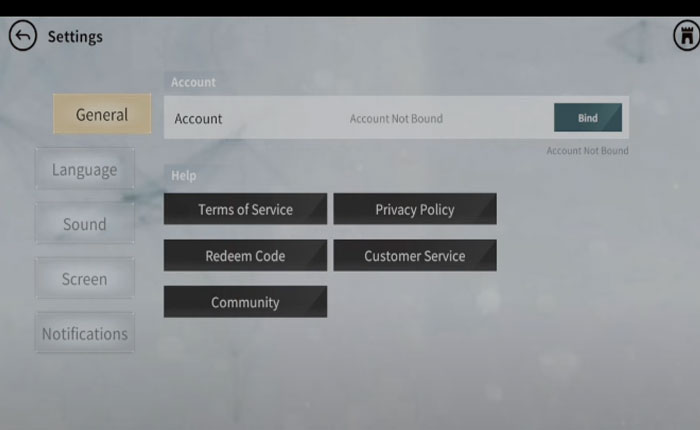This screenshot has height=430, width=700.
Task: Click the Account Not Bound status inside the row
Action: coord(396,119)
